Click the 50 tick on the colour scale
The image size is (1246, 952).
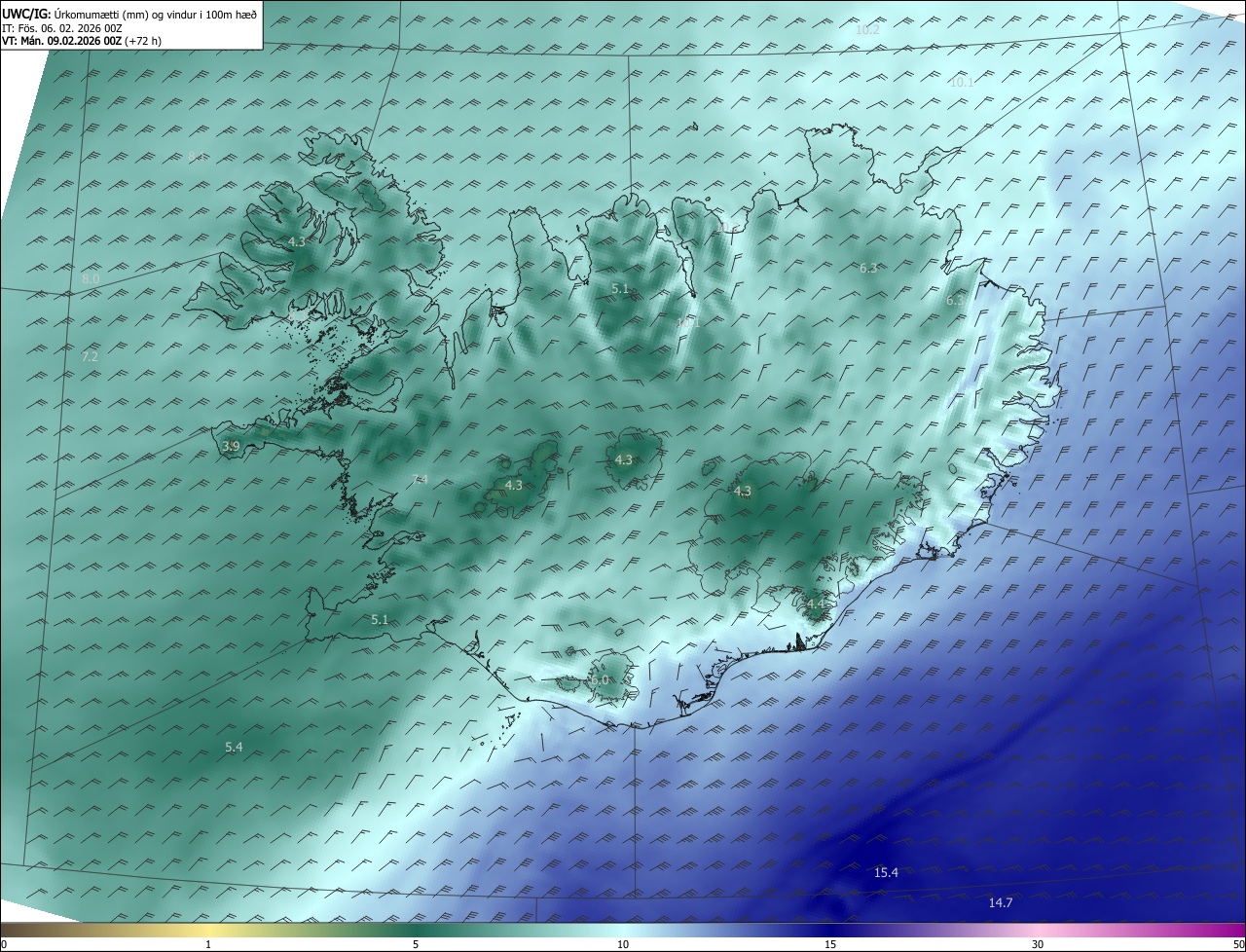(x=1238, y=945)
